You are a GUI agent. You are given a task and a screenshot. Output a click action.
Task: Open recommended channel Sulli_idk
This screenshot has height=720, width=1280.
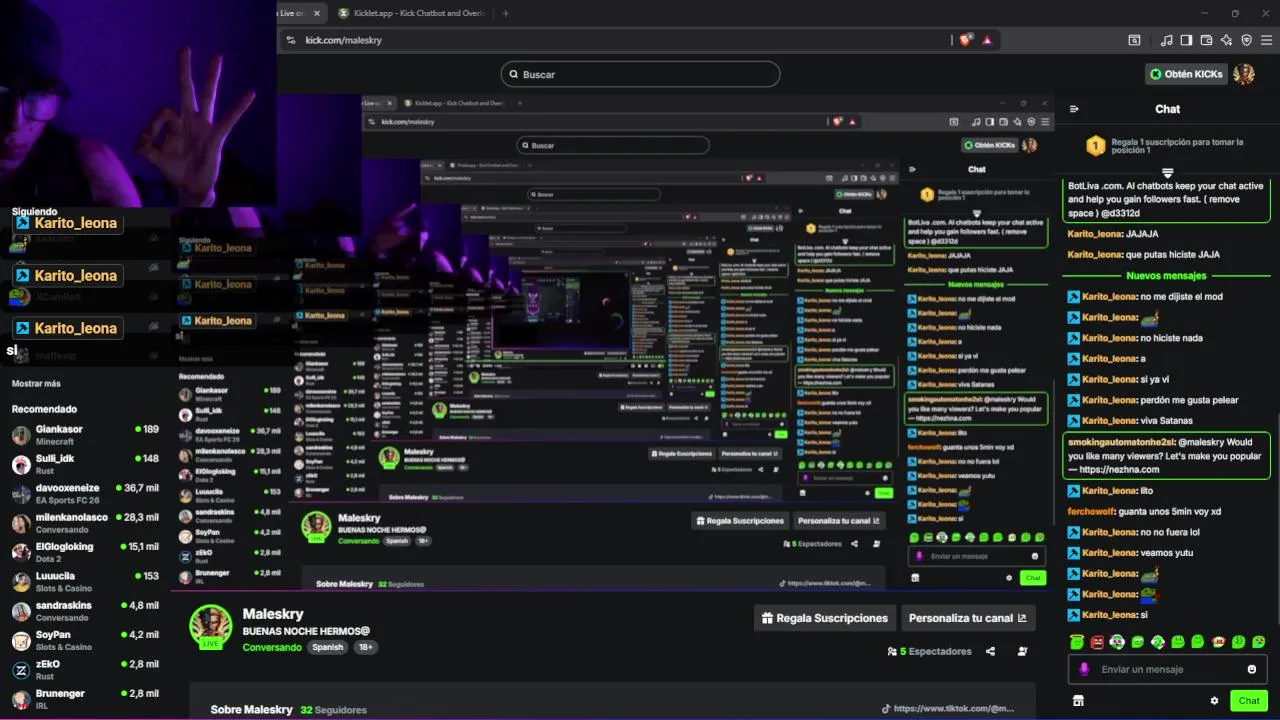[x=85, y=464]
